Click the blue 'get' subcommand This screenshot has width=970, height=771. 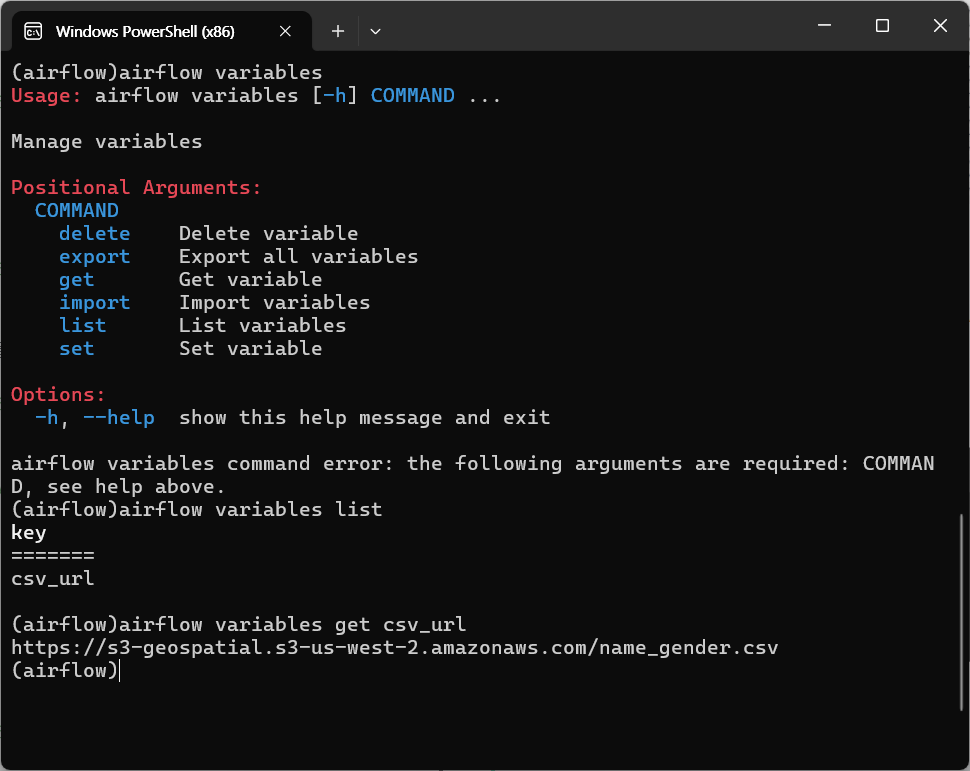point(77,280)
